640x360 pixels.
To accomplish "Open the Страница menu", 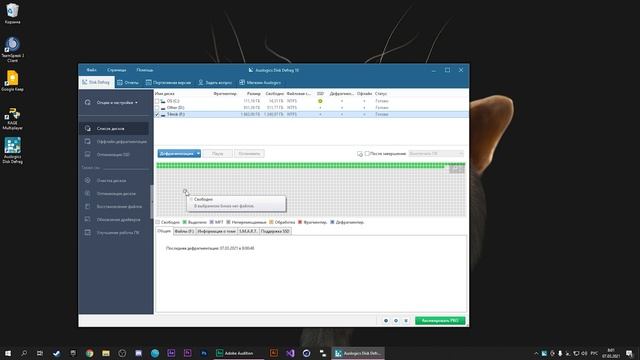I will point(117,70).
